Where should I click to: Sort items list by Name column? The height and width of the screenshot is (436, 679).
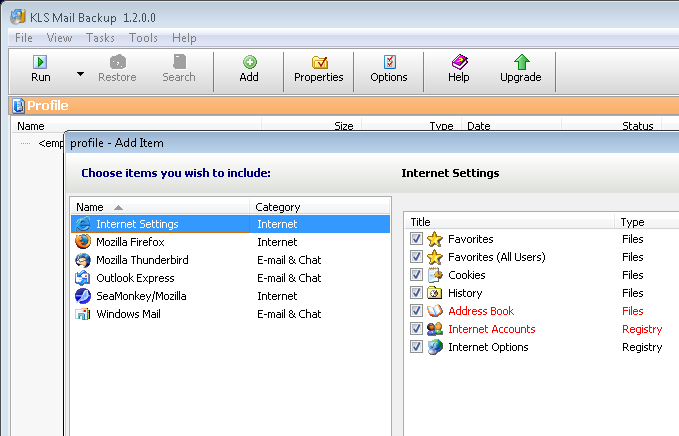pyautogui.click(x=160, y=207)
